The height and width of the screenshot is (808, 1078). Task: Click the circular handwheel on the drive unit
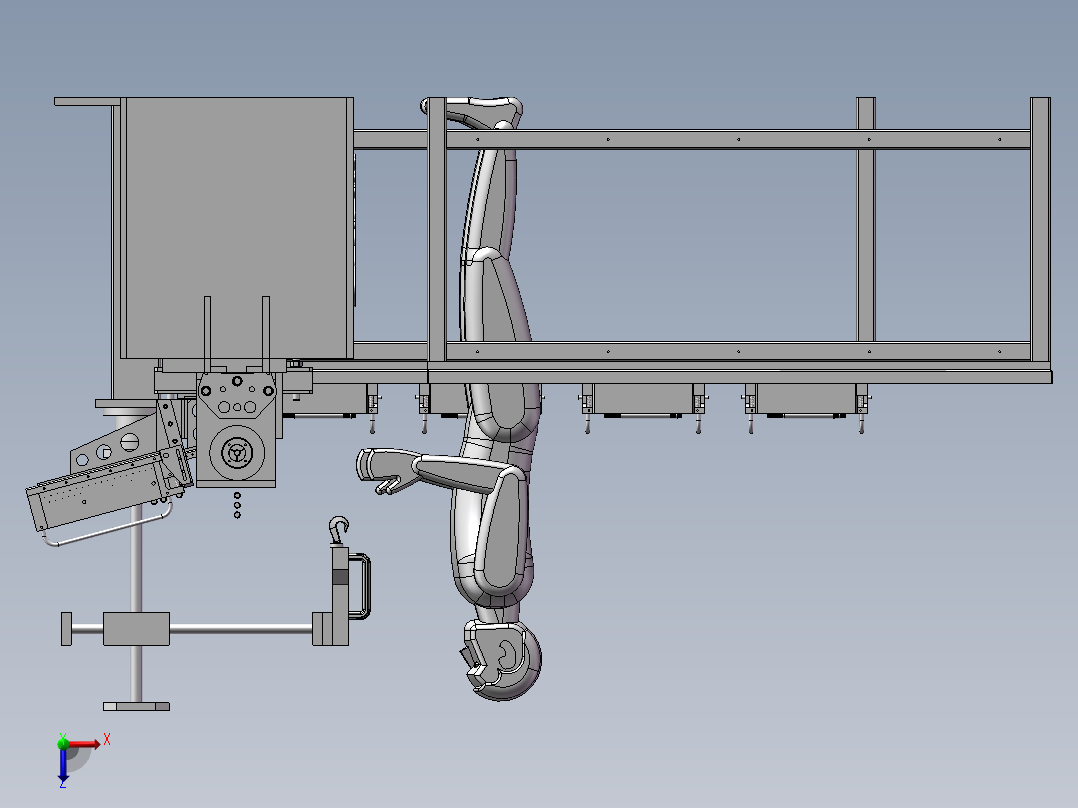[237, 452]
